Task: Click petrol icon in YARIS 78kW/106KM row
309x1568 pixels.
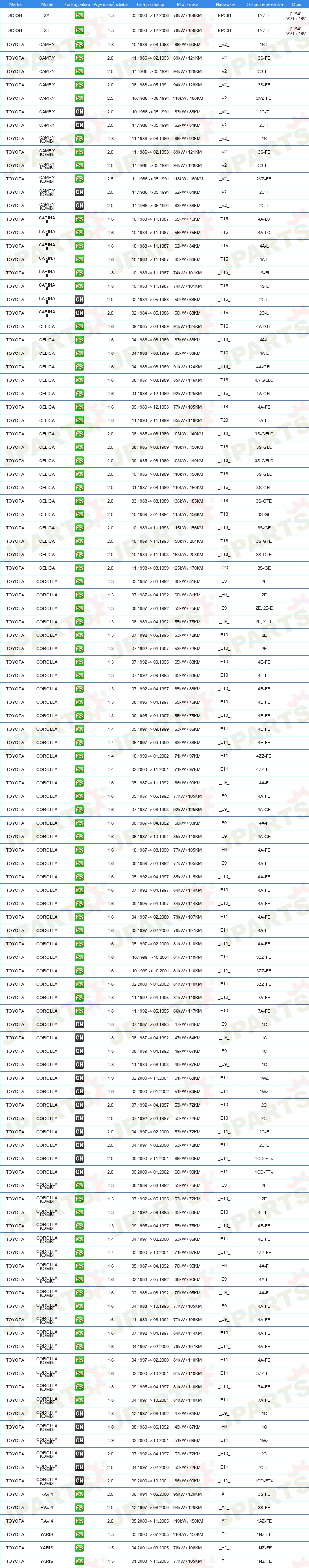Action: 79,1547
